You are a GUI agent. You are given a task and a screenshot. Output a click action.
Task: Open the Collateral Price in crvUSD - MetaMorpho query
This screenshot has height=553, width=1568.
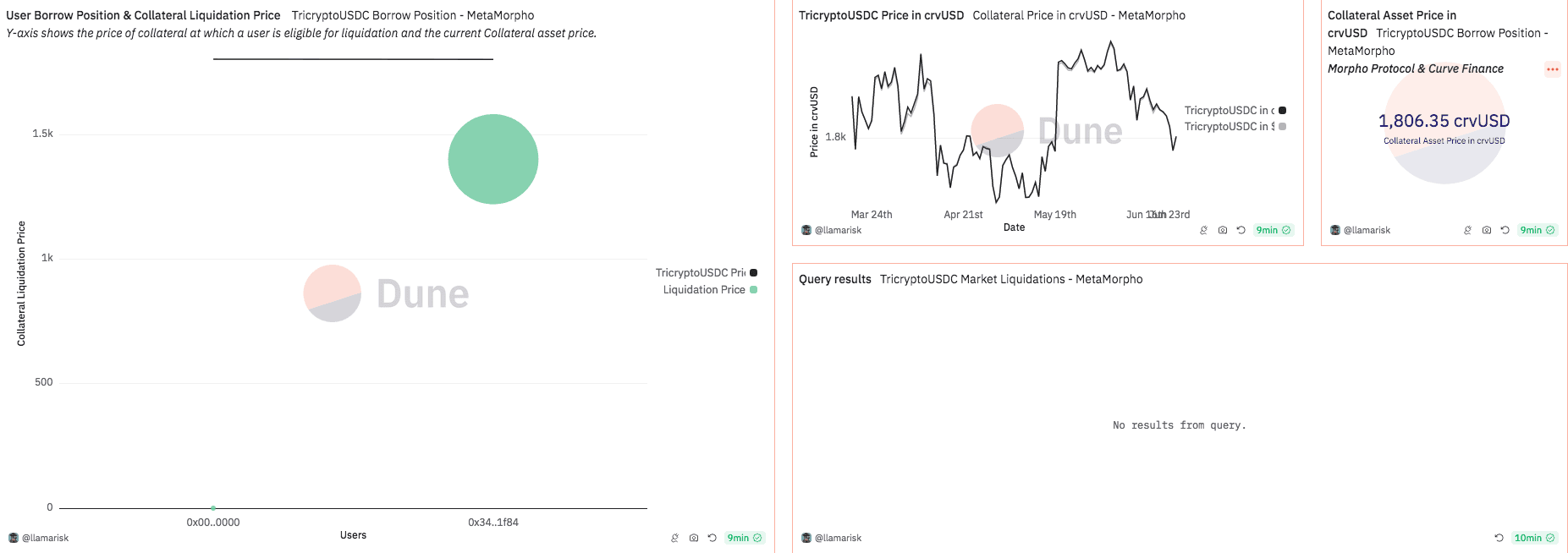pos(1079,15)
